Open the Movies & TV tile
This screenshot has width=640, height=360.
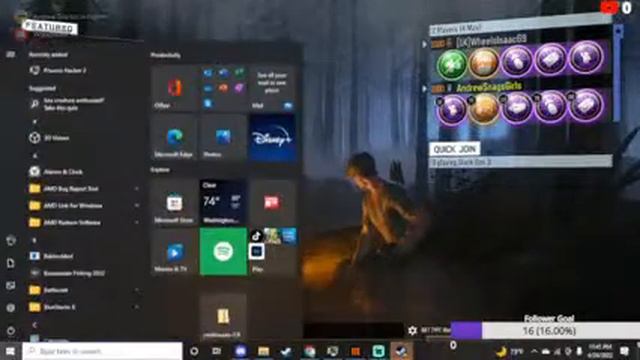click(174, 252)
